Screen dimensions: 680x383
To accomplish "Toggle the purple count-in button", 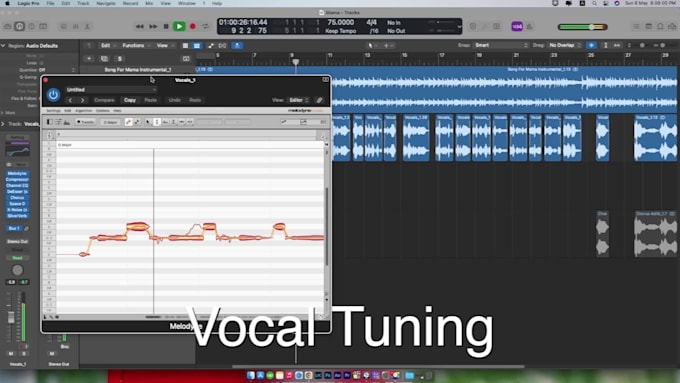I will point(517,26).
